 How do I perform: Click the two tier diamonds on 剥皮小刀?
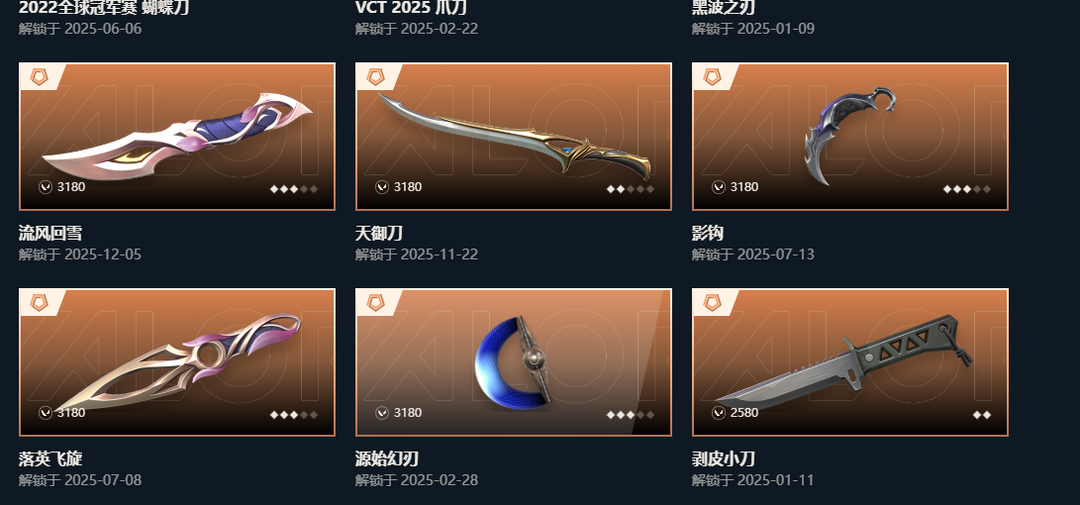point(982,415)
